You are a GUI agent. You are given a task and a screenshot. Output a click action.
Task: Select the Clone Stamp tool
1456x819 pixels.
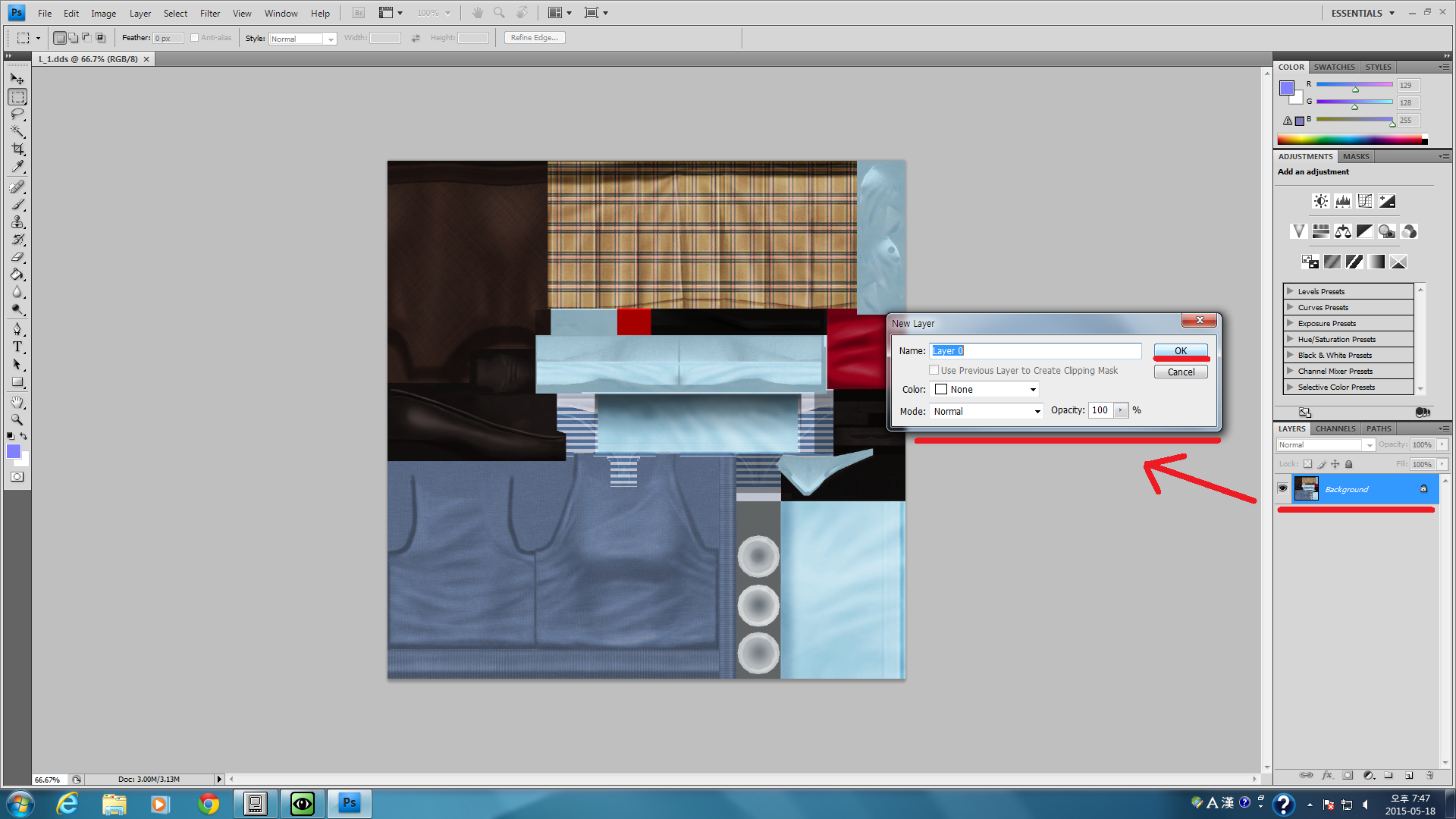pyautogui.click(x=17, y=222)
